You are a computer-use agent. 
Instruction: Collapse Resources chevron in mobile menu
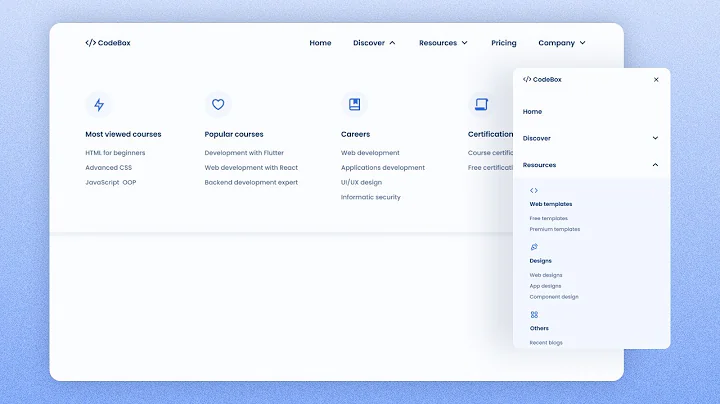pos(655,165)
